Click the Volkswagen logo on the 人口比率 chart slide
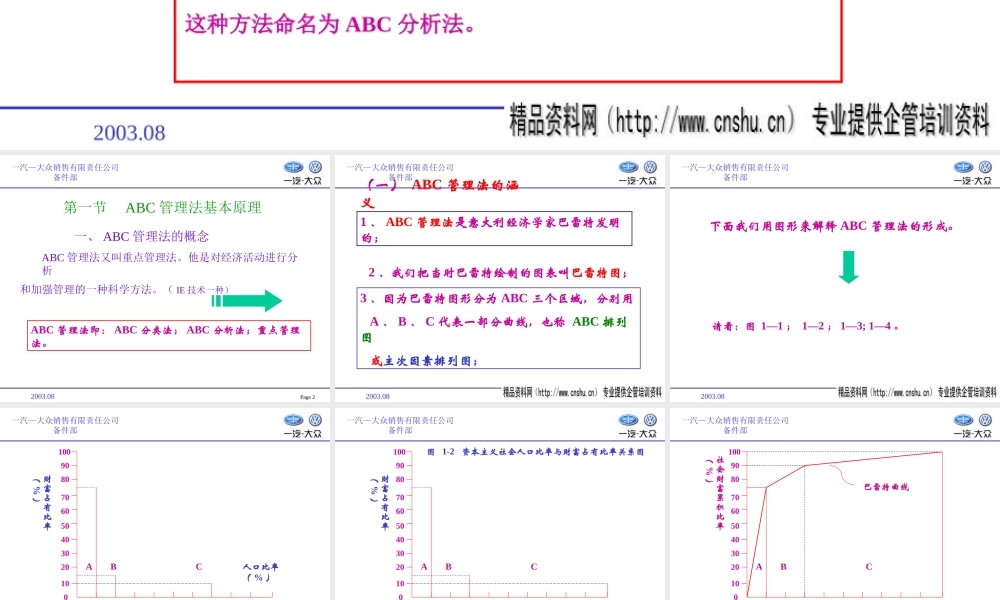 pos(315,420)
